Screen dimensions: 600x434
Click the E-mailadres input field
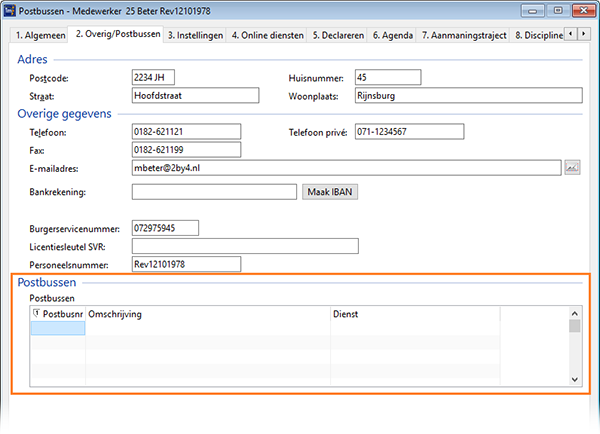tap(347, 168)
